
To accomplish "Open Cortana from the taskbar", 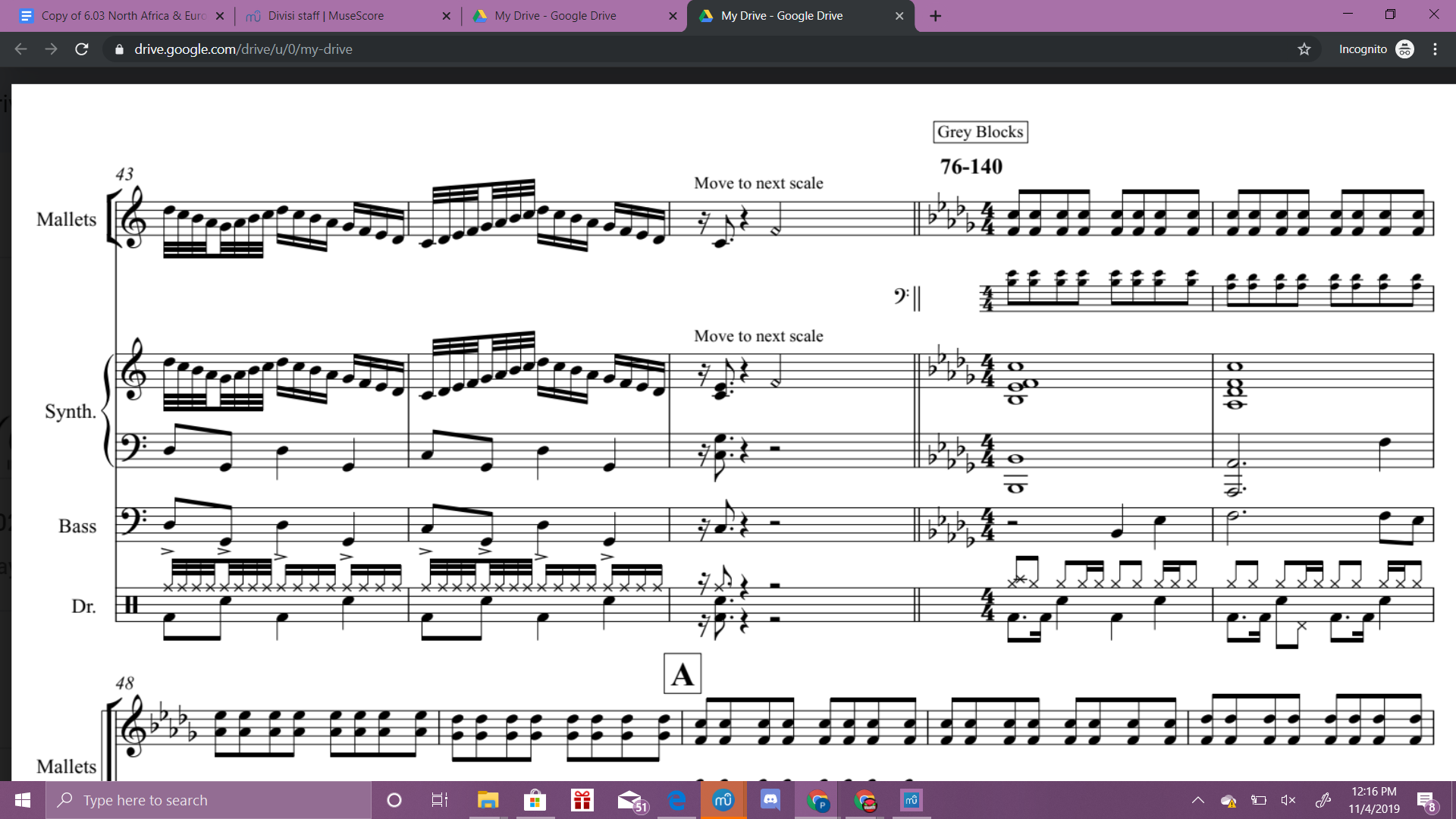I will tap(394, 800).
